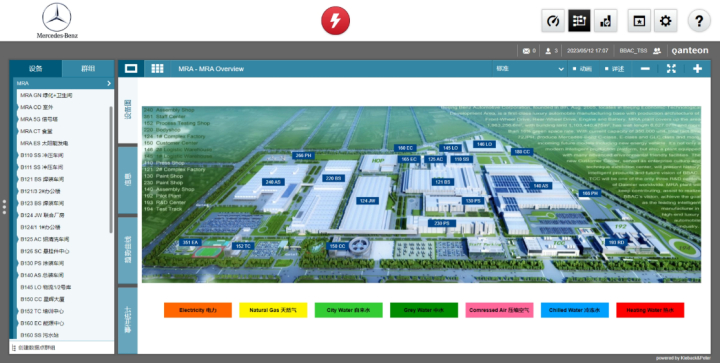Screen dimensions: 720x363
Task: Open settings with the gear icon
Action: [665, 21]
